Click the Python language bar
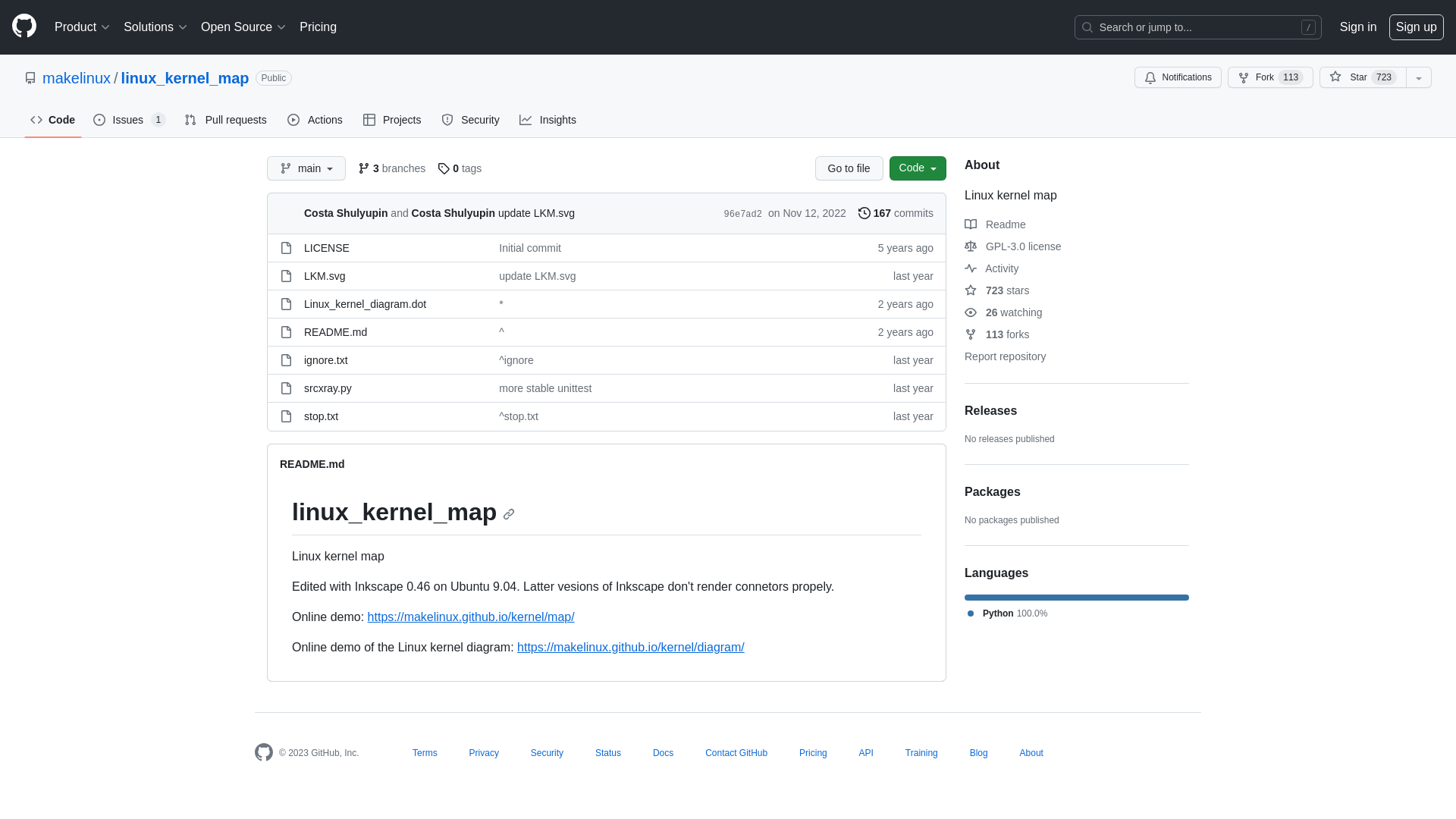The image size is (1456, 819). click(x=1077, y=598)
